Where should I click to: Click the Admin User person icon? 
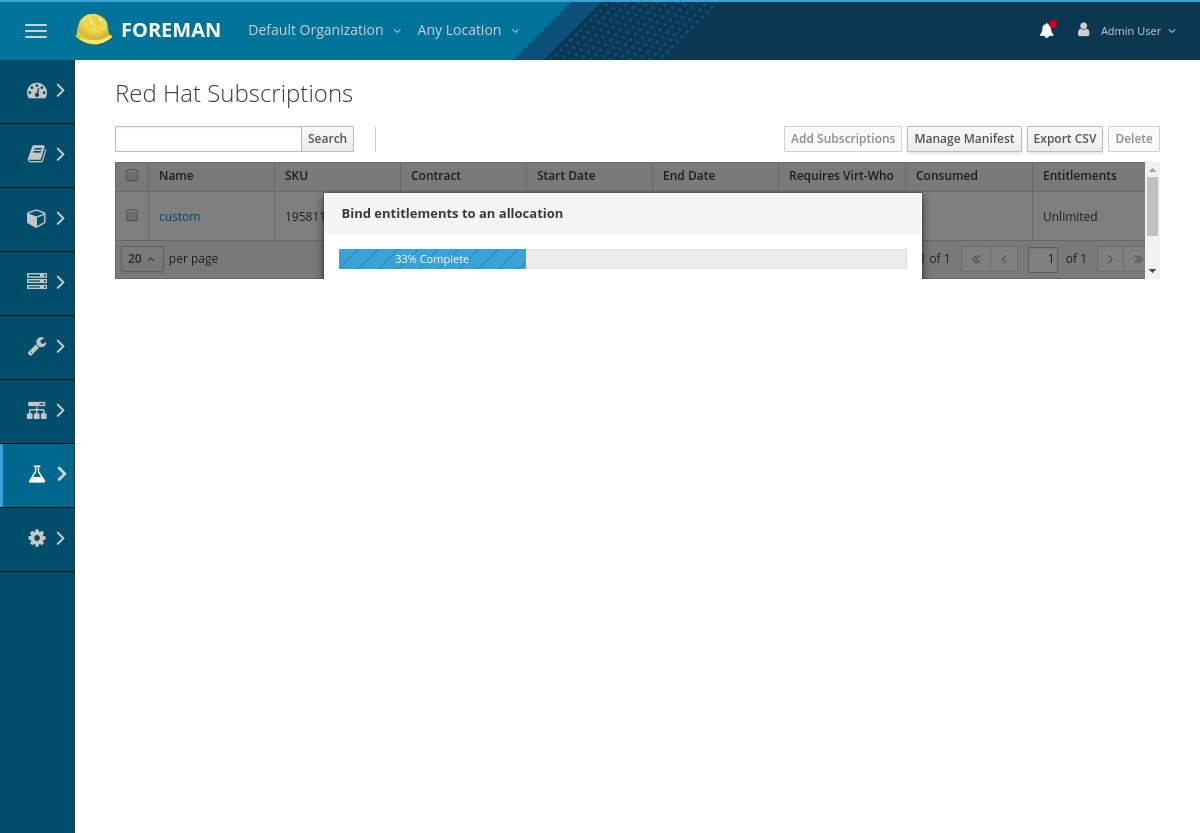(x=1083, y=30)
